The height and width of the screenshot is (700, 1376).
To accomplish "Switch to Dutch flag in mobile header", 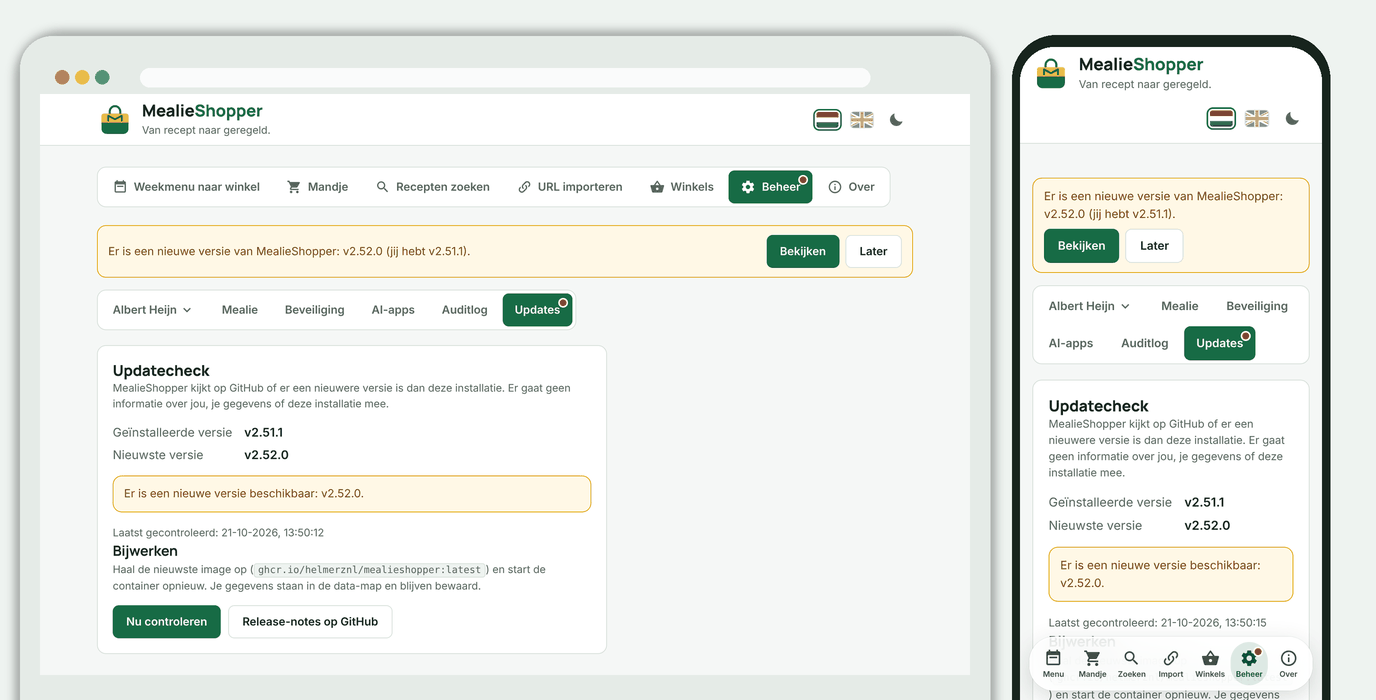I will 1222,119.
